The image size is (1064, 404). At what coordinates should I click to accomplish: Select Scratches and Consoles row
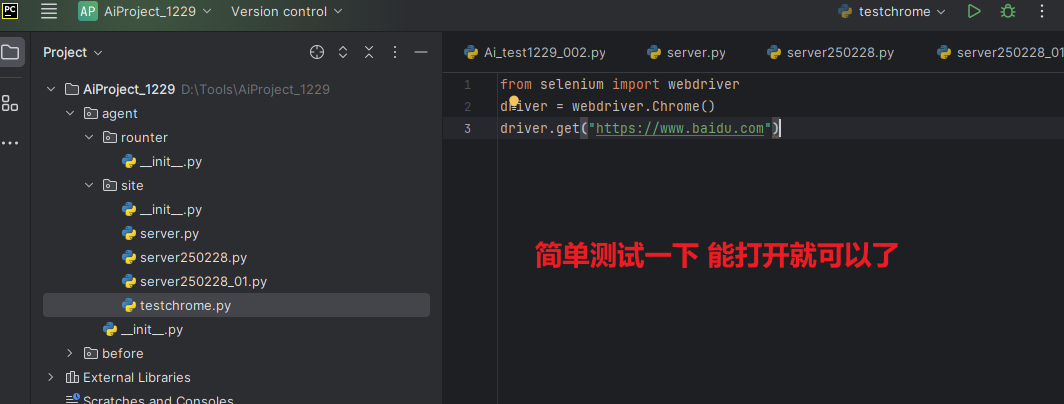(236, 398)
